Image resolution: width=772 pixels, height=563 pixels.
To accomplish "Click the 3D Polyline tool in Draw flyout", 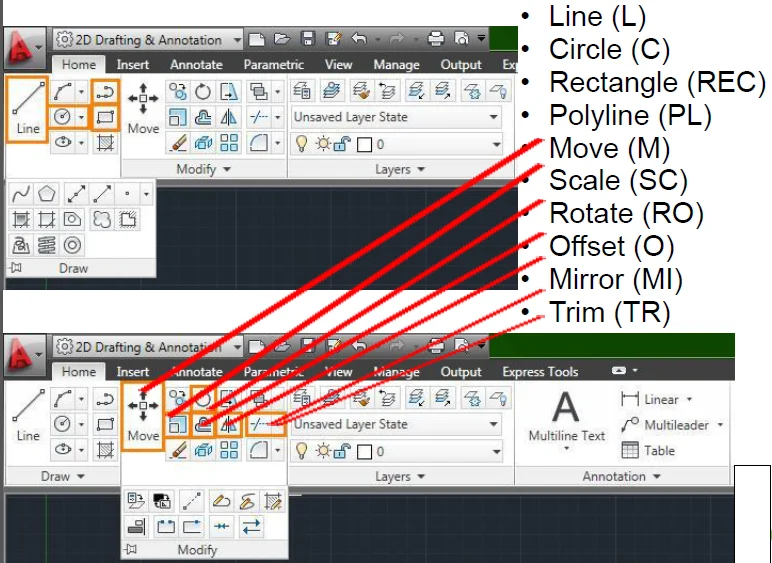I will click(x=21, y=245).
